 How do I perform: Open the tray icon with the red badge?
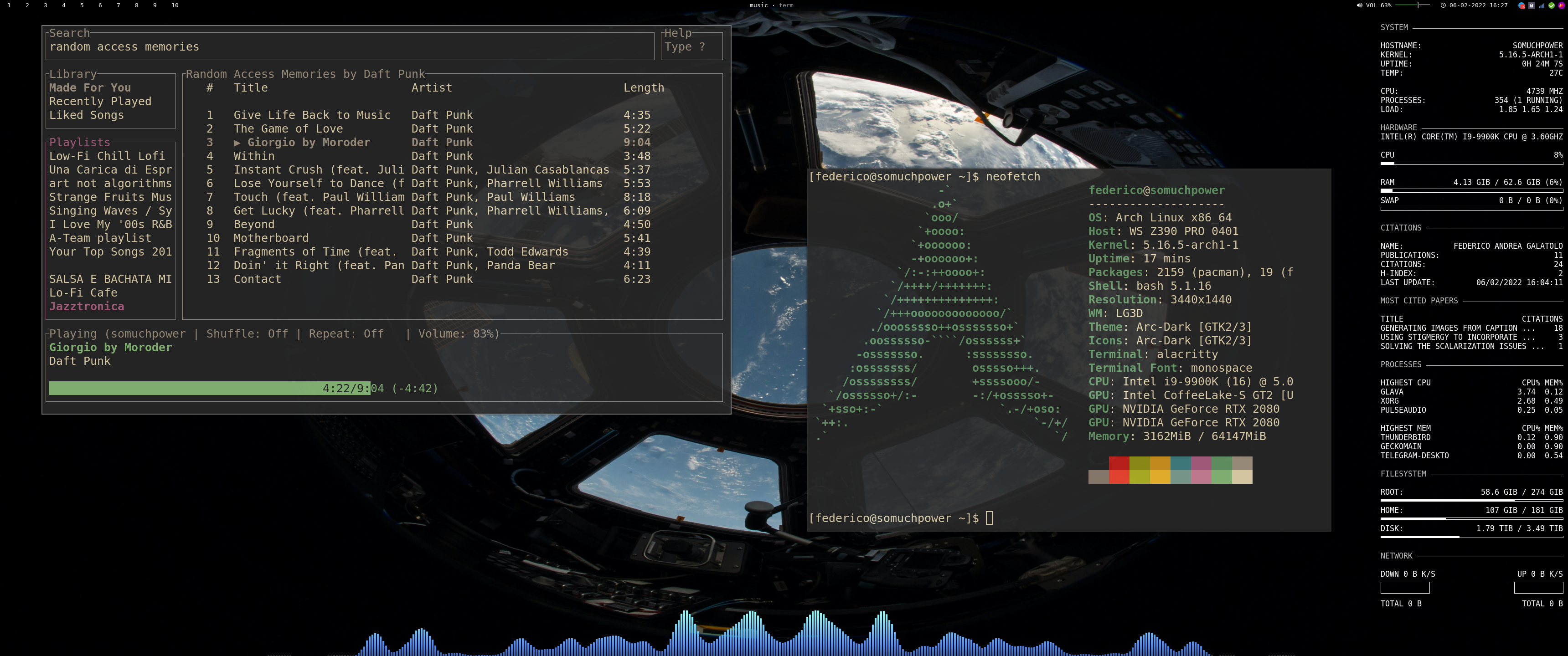pos(1522,5)
